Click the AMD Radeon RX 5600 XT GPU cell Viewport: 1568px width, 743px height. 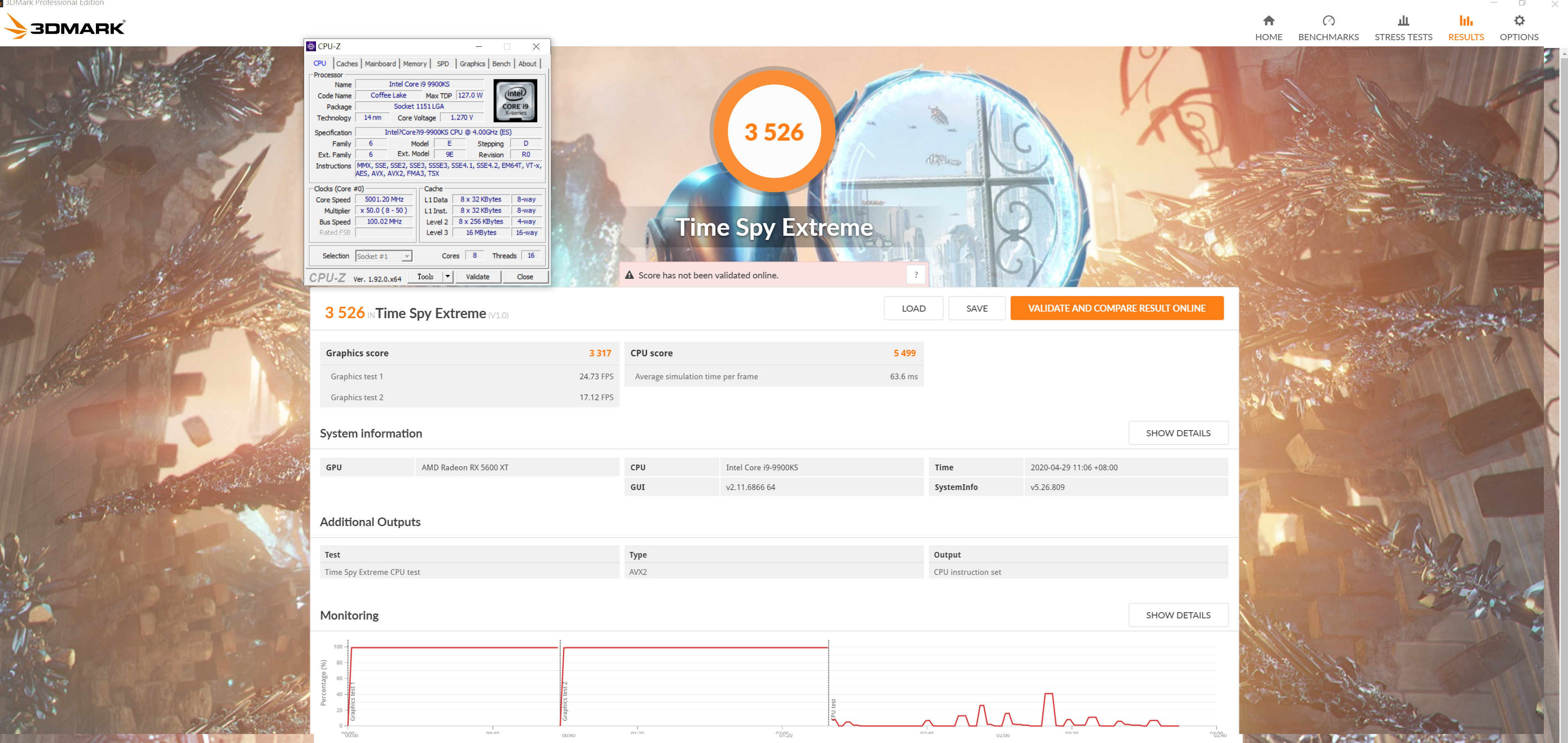point(517,467)
